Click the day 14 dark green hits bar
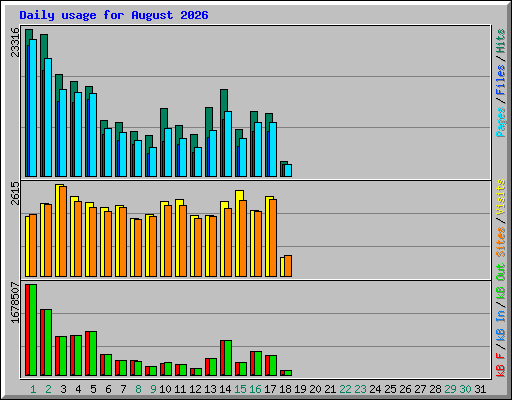 point(224,100)
